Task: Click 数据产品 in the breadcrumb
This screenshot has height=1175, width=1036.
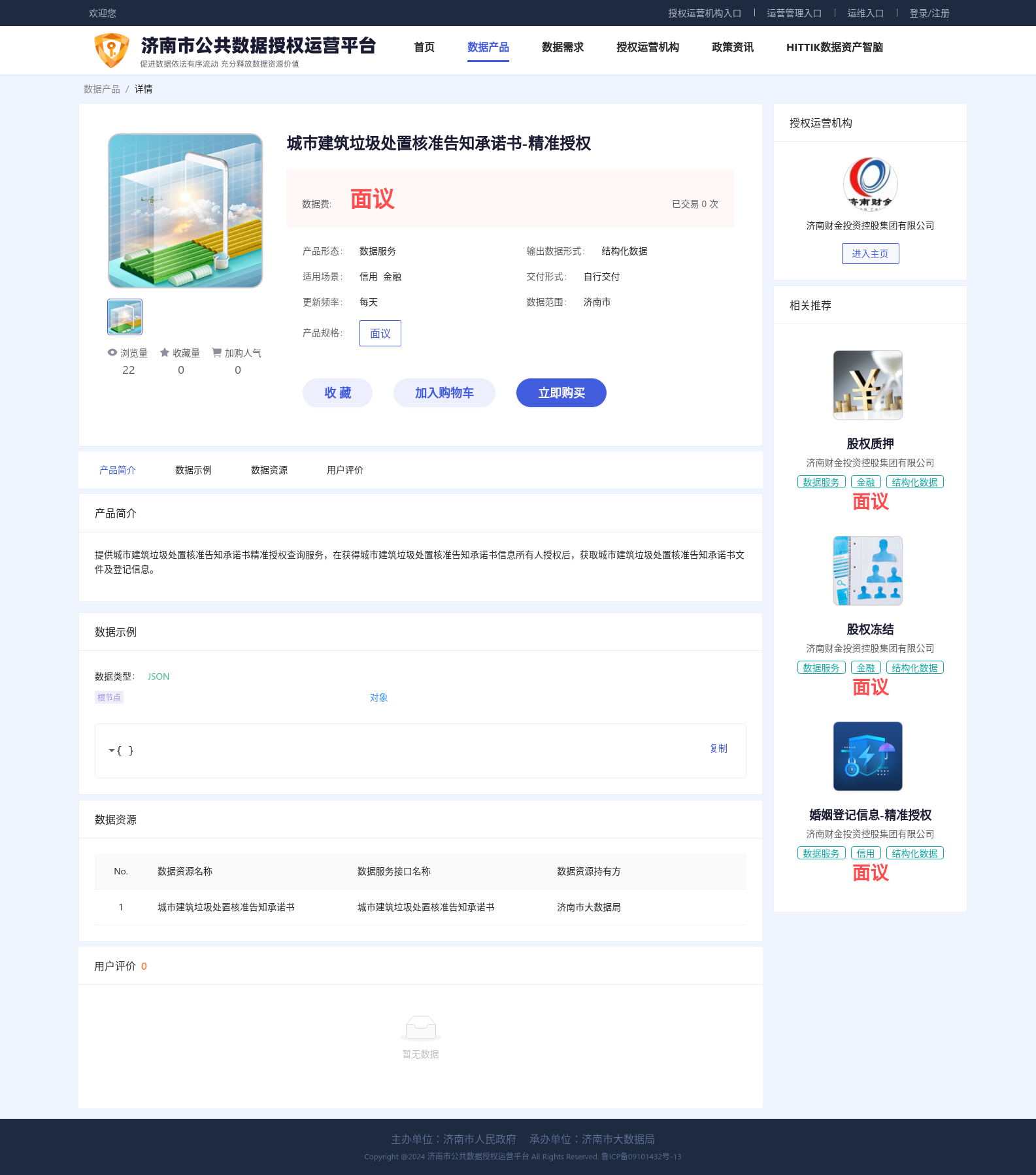Action: pos(102,89)
